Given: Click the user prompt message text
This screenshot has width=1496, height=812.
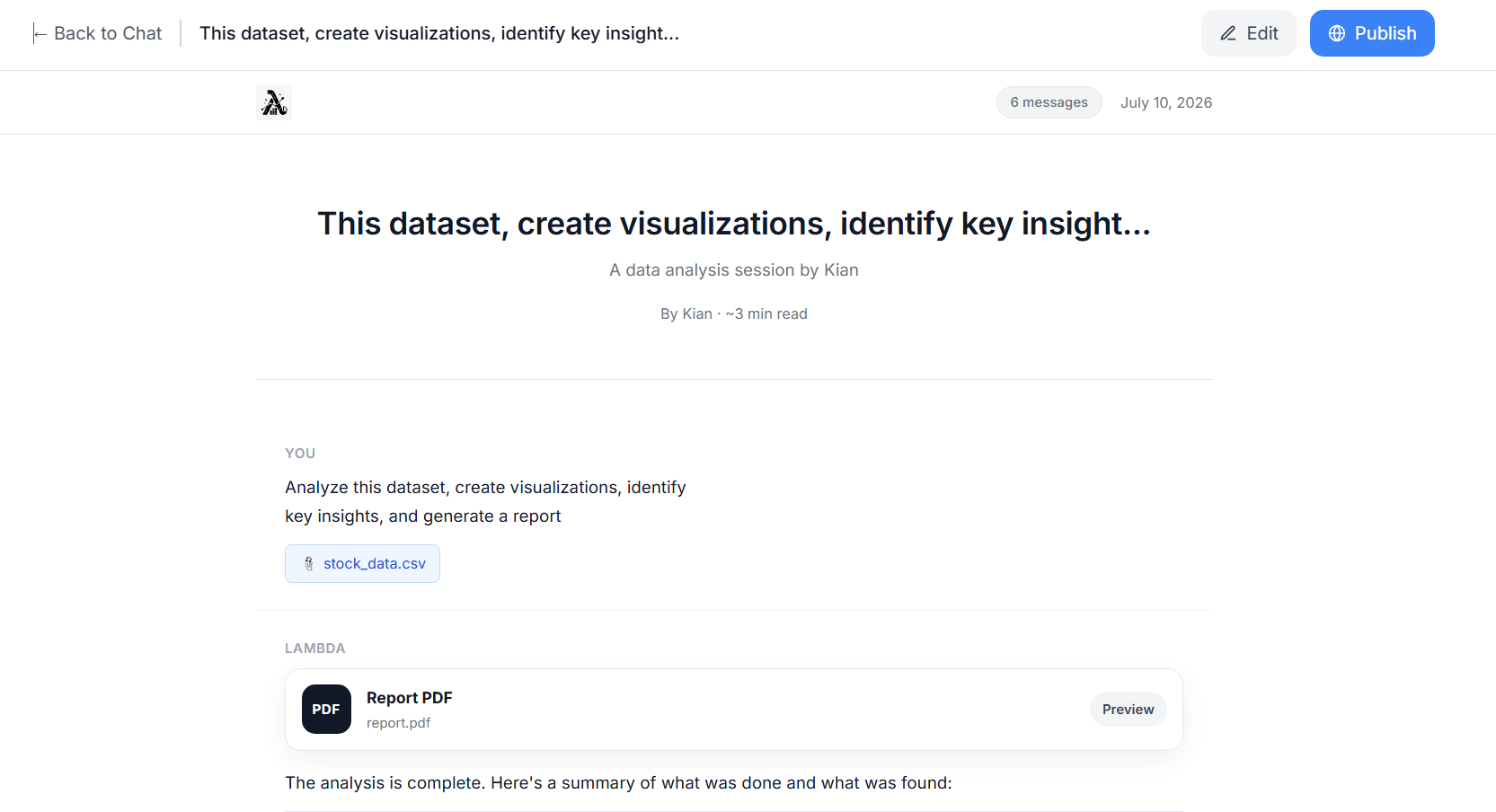Looking at the screenshot, I should click(485, 501).
